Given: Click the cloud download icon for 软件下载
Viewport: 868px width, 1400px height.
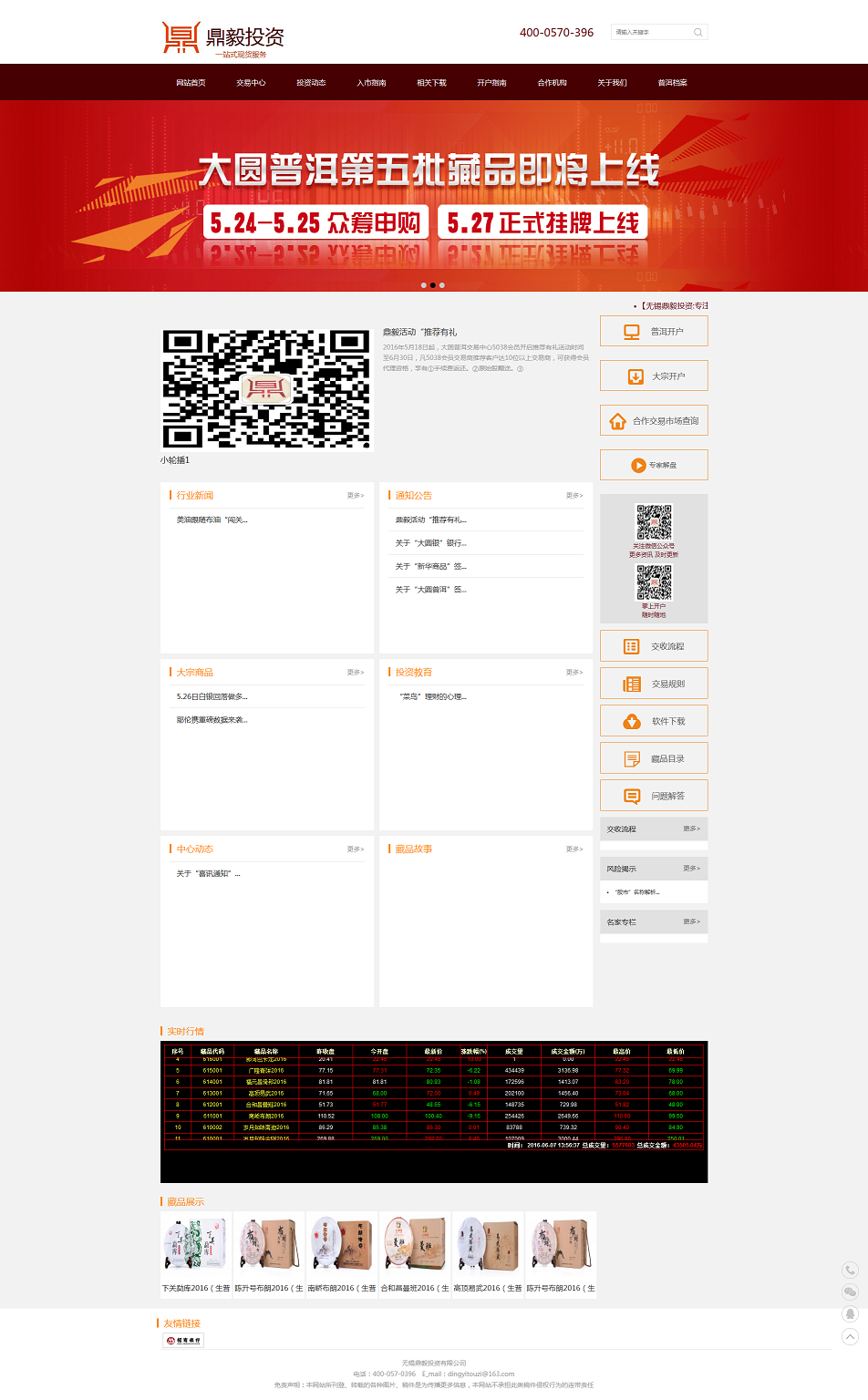Looking at the screenshot, I should (x=632, y=721).
